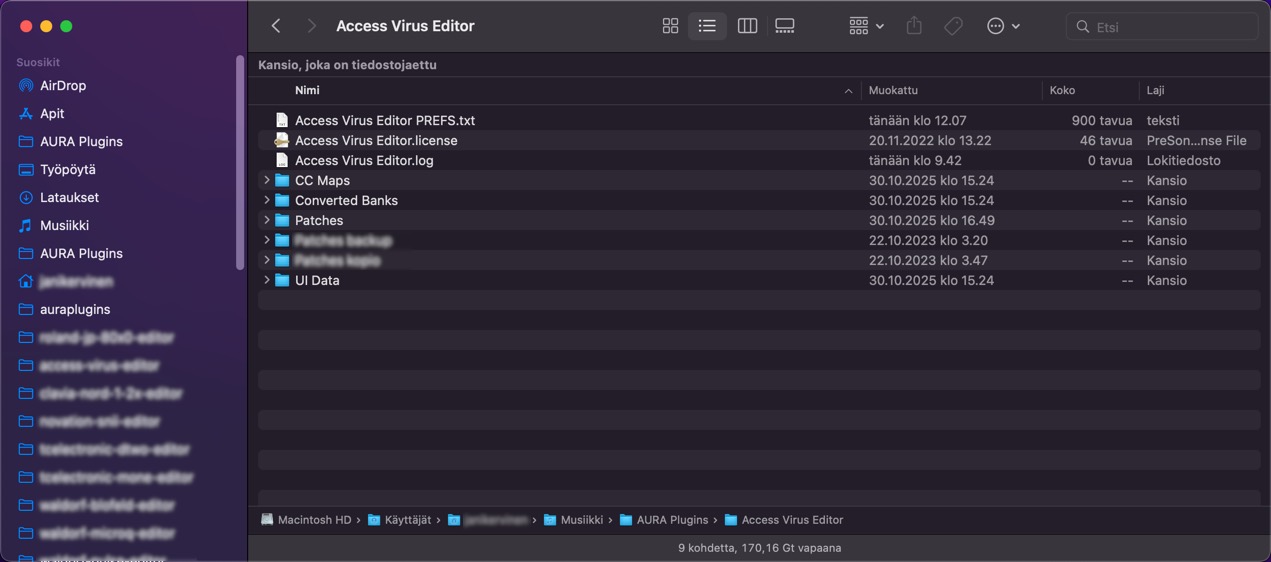Open Lataukset in the sidebar
Image resolution: width=1271 pixels, height=562 pixels.
[x=69, y=198]
